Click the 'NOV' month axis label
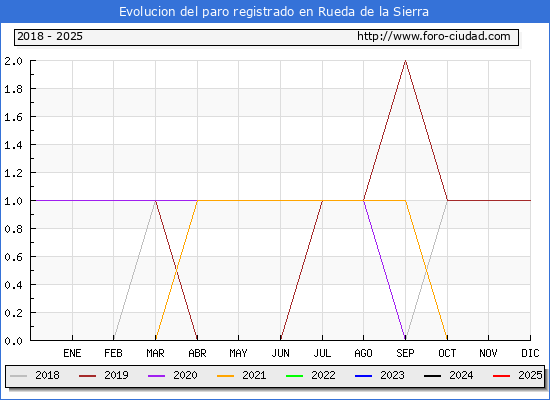The width and height of the screenshot is (550, 400). (x=488, y=353)
